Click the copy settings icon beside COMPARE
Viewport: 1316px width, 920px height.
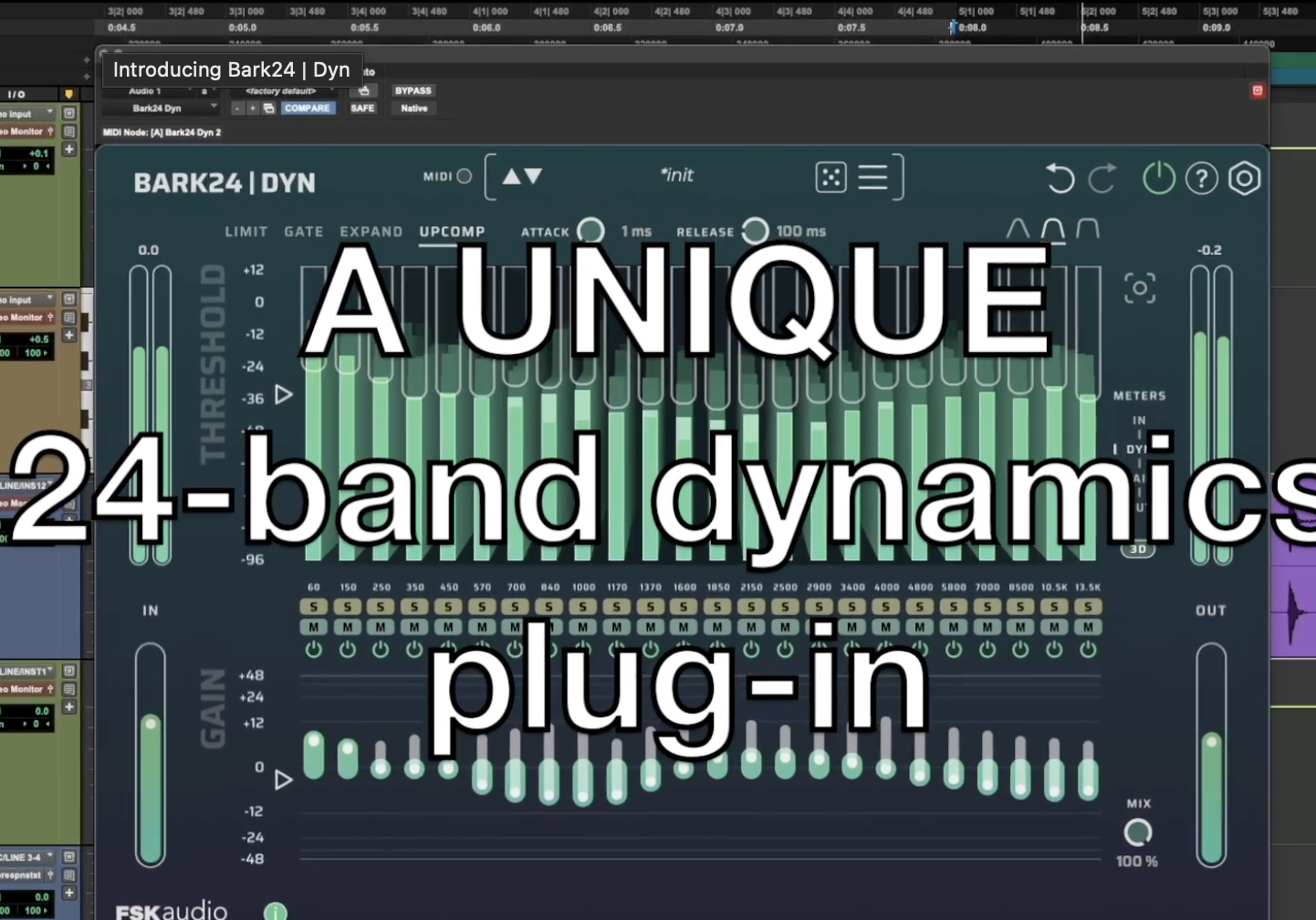coord(268,108)
